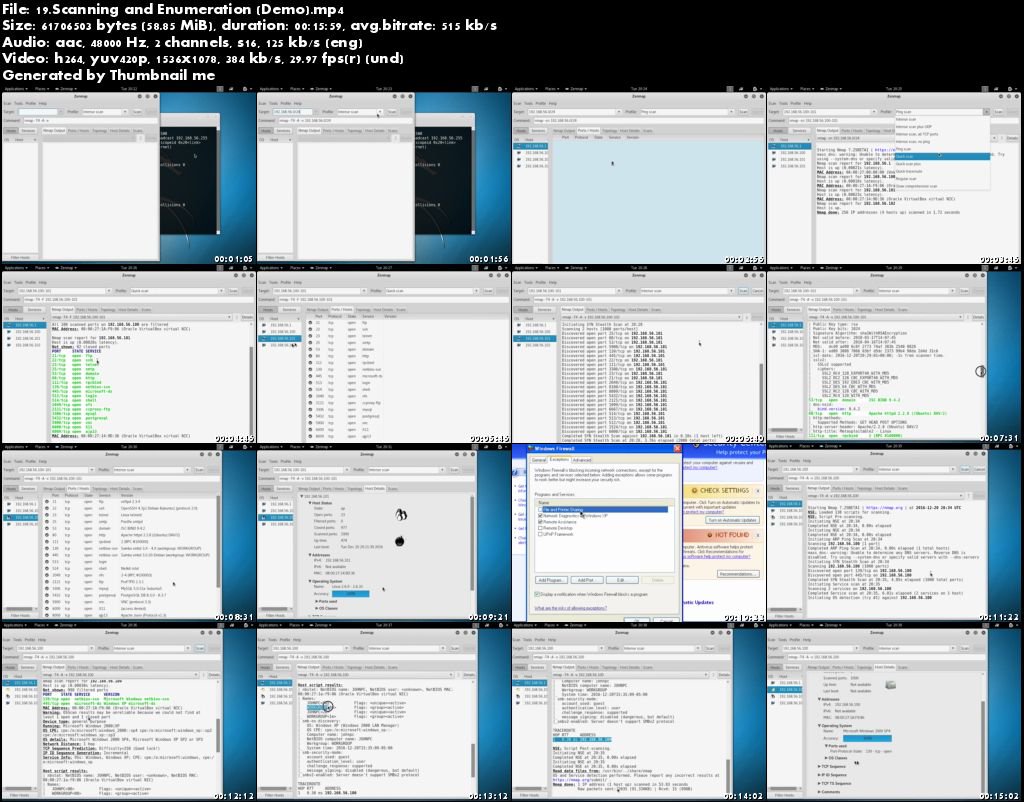Viewport: 1024px width, 802px height.
Task: Click Add Program button in 00:10:33 frame
Action: tap(551, 580)
